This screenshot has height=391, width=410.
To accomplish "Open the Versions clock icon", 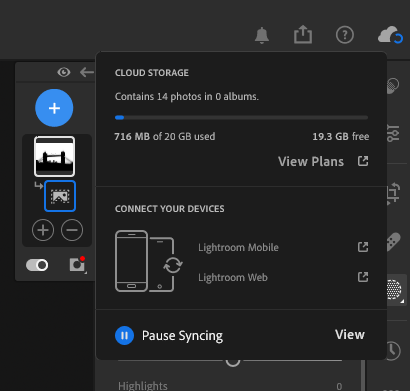I will 394,350.
